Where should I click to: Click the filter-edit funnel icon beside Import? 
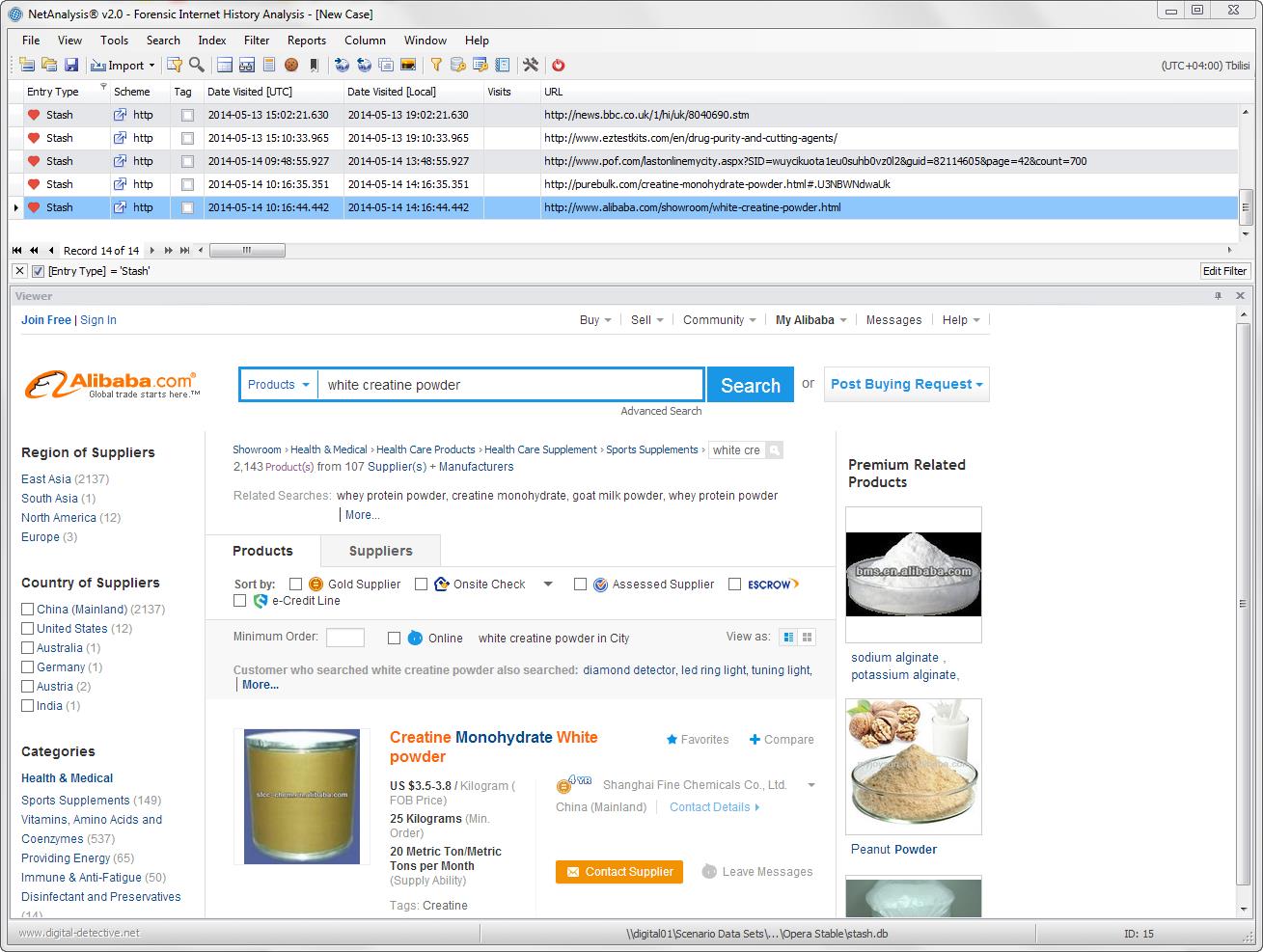(x=175, y=65)
